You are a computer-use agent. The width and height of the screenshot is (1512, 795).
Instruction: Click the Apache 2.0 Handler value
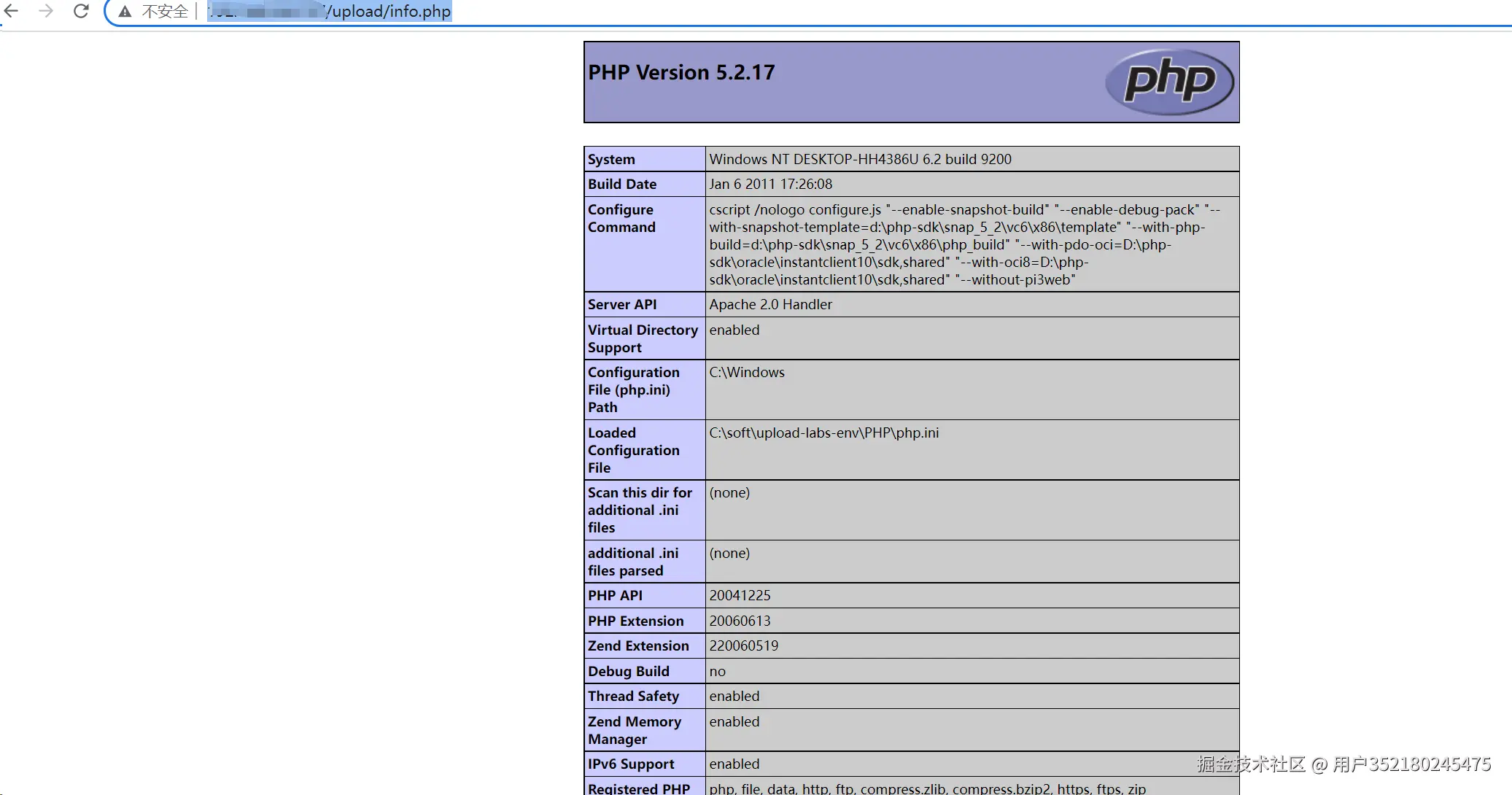pos(770,304)
